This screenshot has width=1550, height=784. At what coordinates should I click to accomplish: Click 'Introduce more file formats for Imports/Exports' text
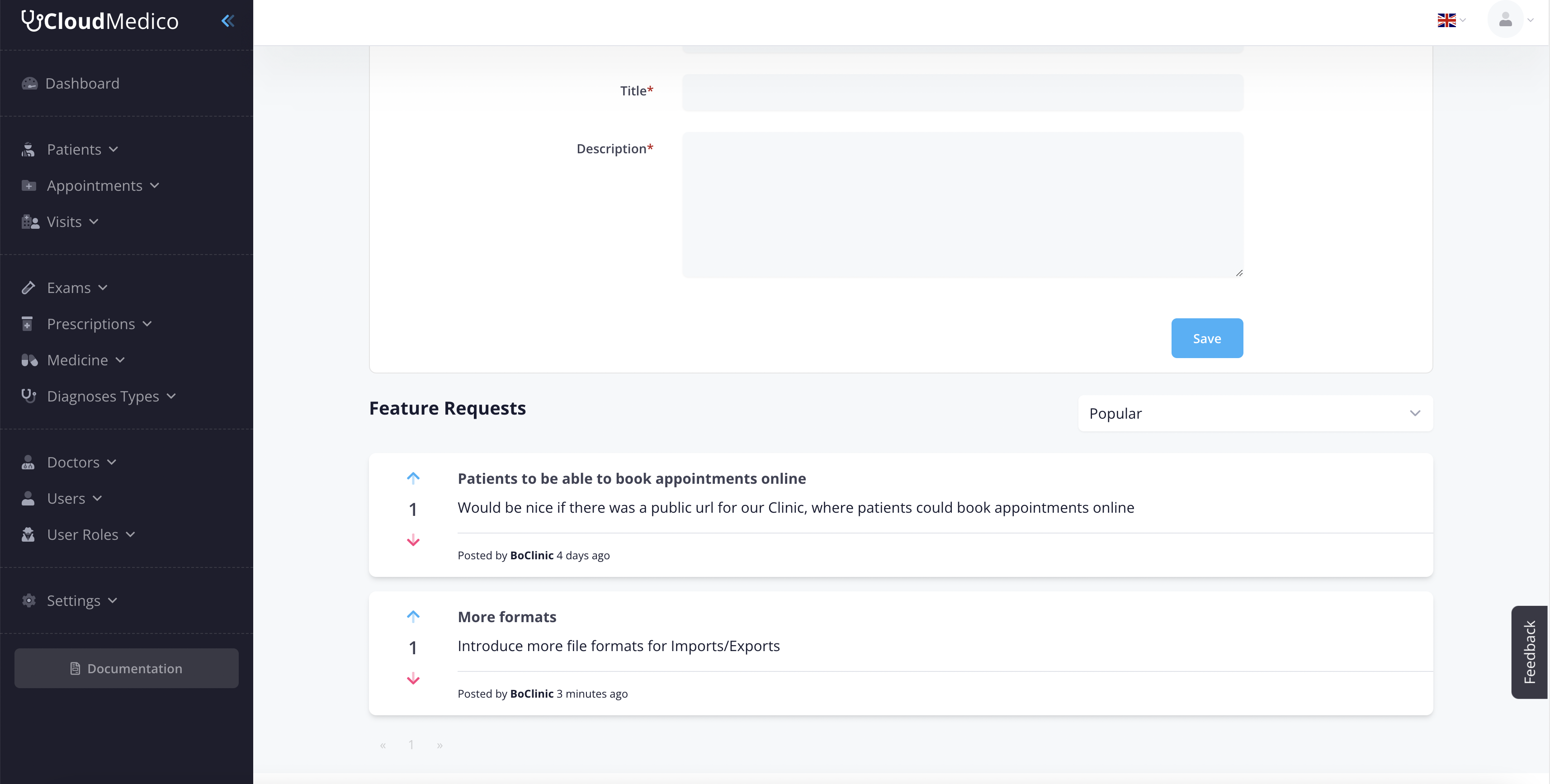click(619, 646)
